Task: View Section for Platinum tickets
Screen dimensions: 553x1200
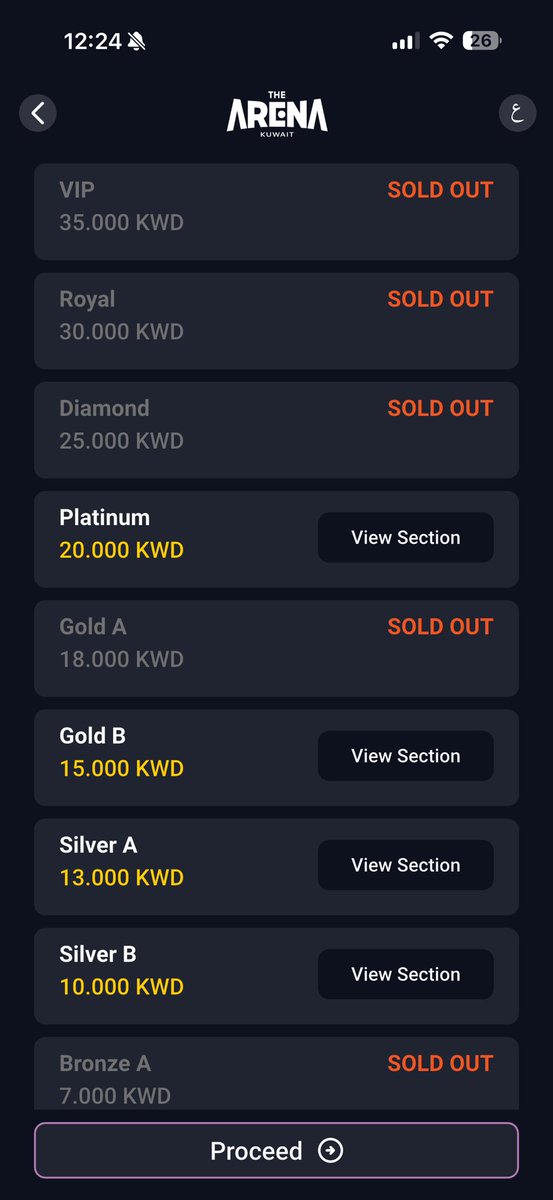Action: [406, 538]
